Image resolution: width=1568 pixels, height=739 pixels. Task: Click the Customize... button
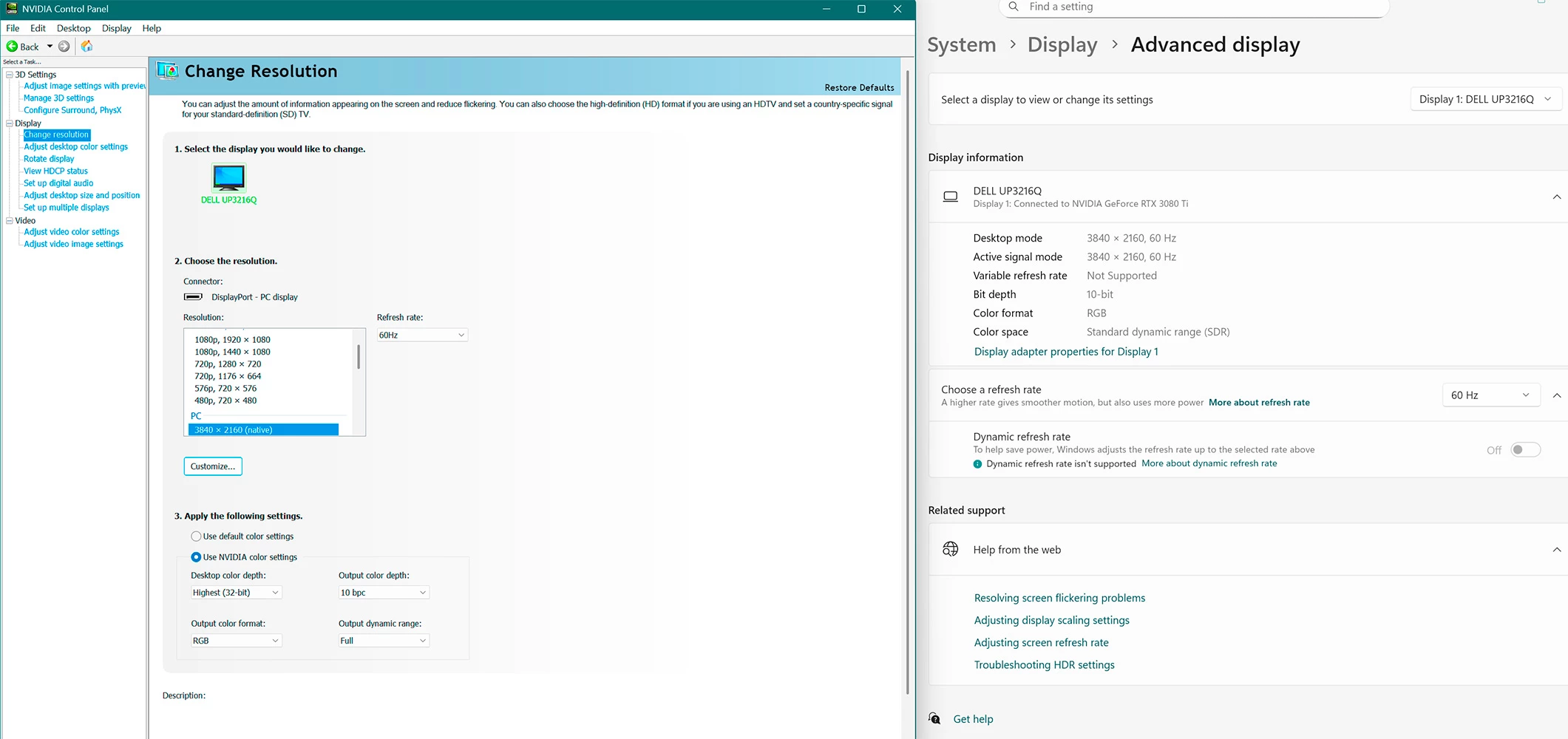[x=213, y=466]
